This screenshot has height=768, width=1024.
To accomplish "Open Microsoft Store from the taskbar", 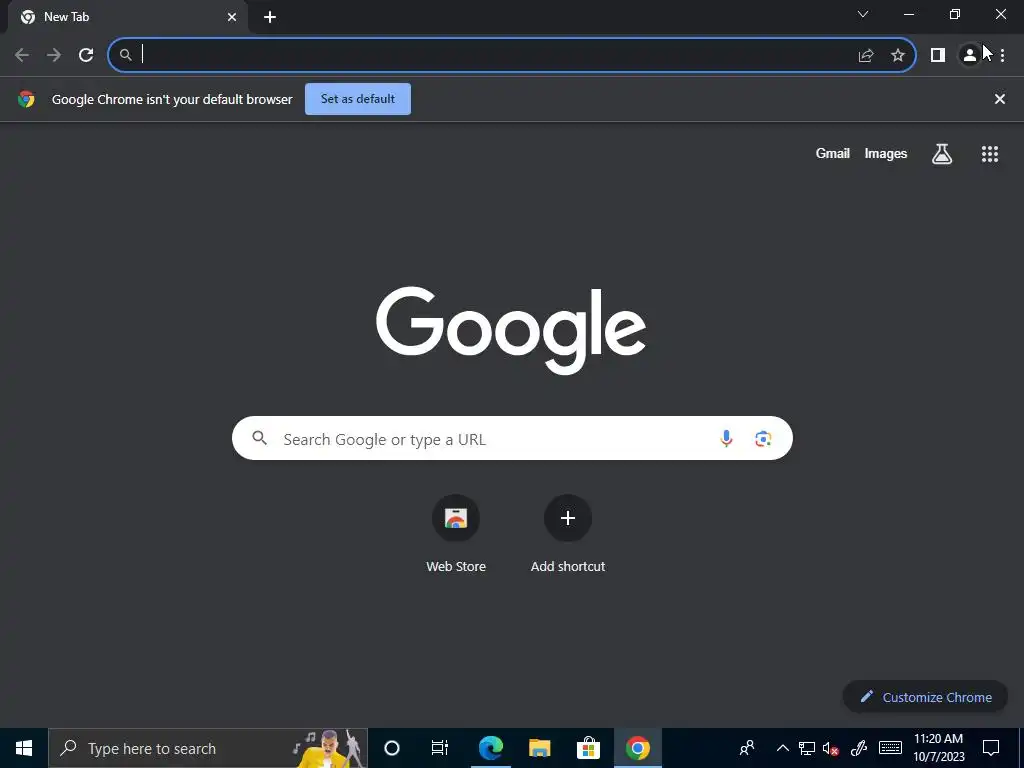I will pos(588,748).
